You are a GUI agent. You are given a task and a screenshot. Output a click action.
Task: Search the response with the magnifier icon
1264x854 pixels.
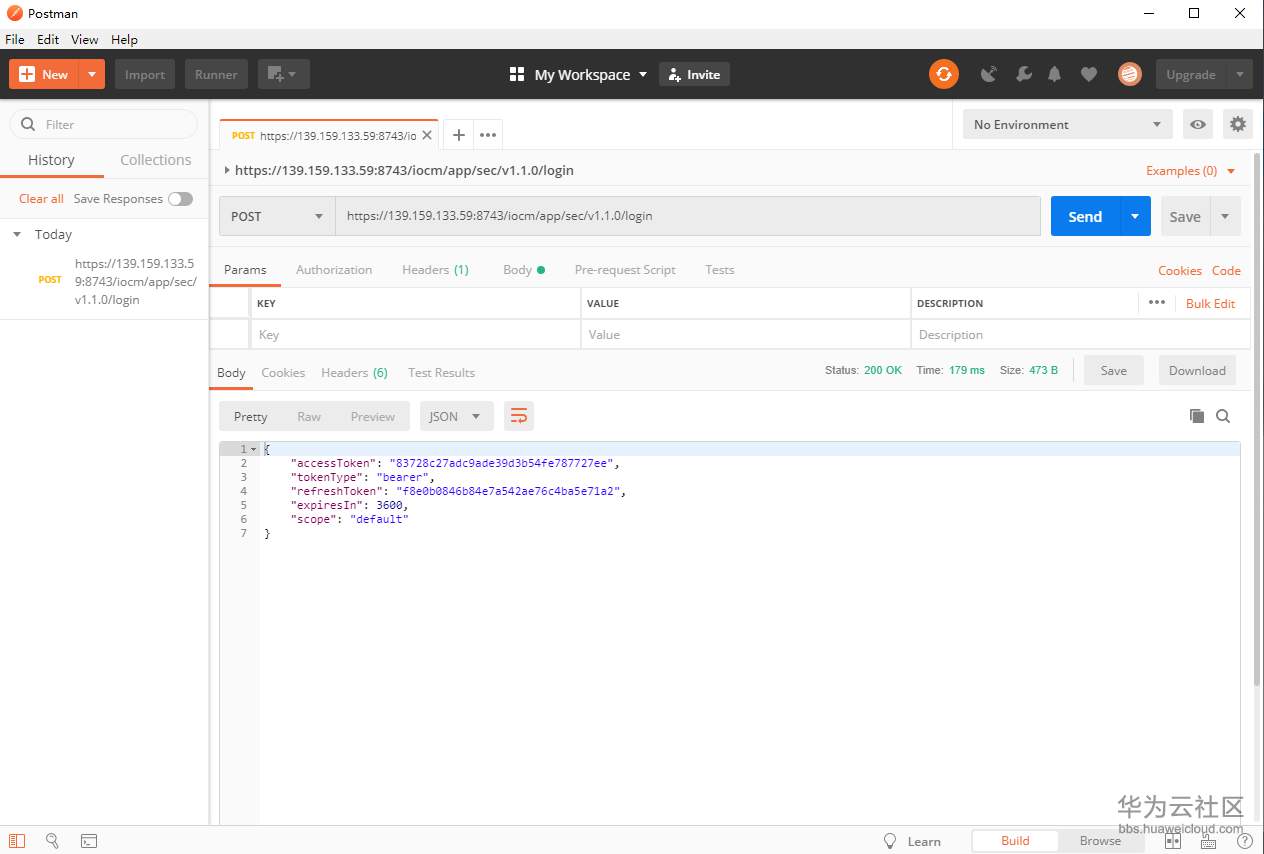[x=1223, y=416]
